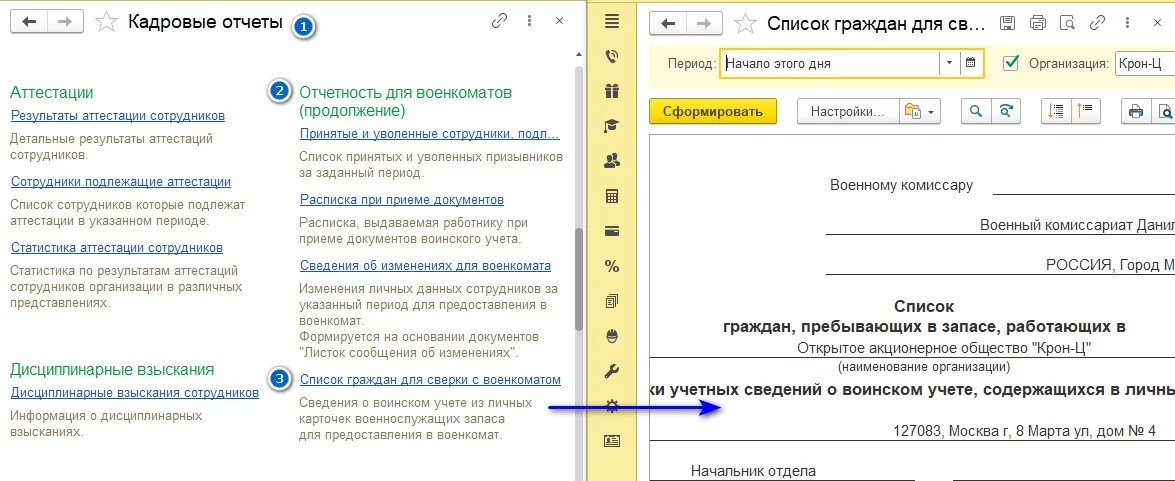Open the Настройки... button

(x=848, y=112)
